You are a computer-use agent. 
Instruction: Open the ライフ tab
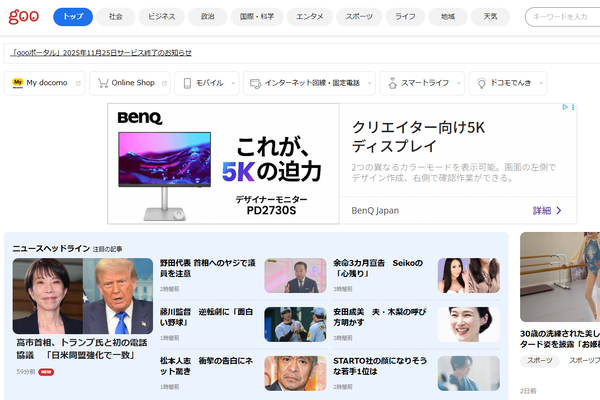[405, 17]
